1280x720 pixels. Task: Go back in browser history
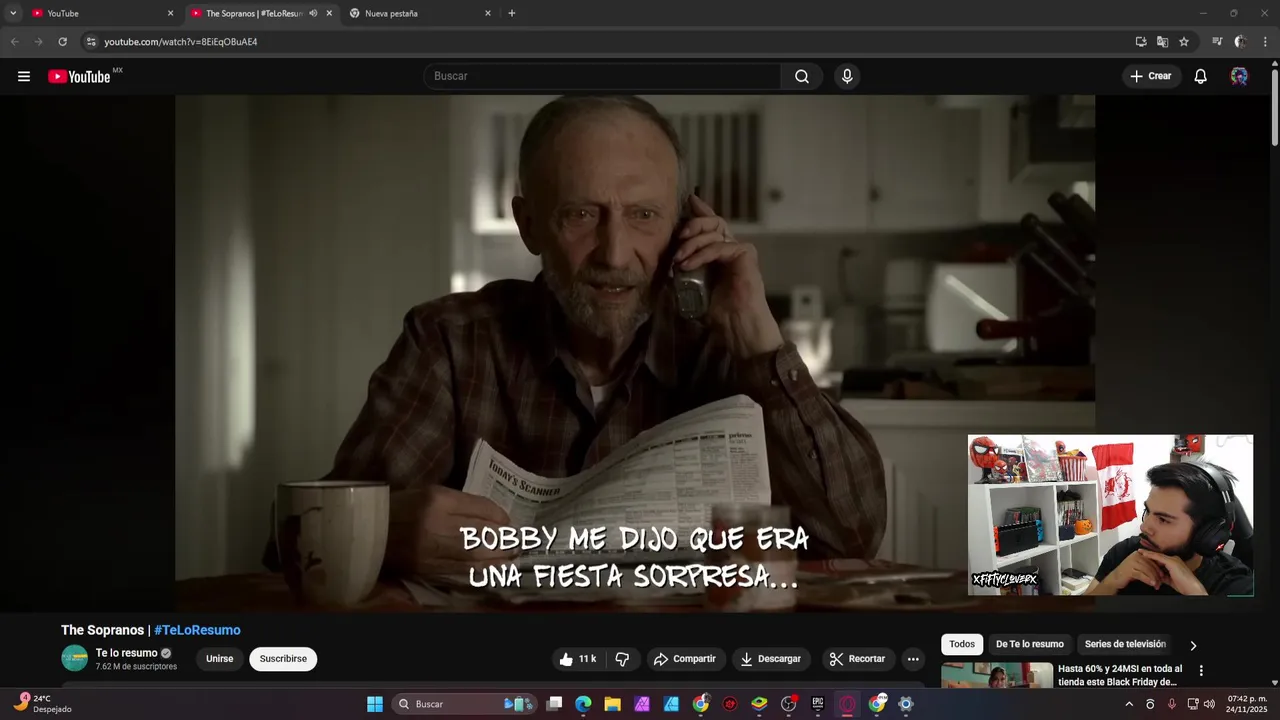click(x=14, y=41)
